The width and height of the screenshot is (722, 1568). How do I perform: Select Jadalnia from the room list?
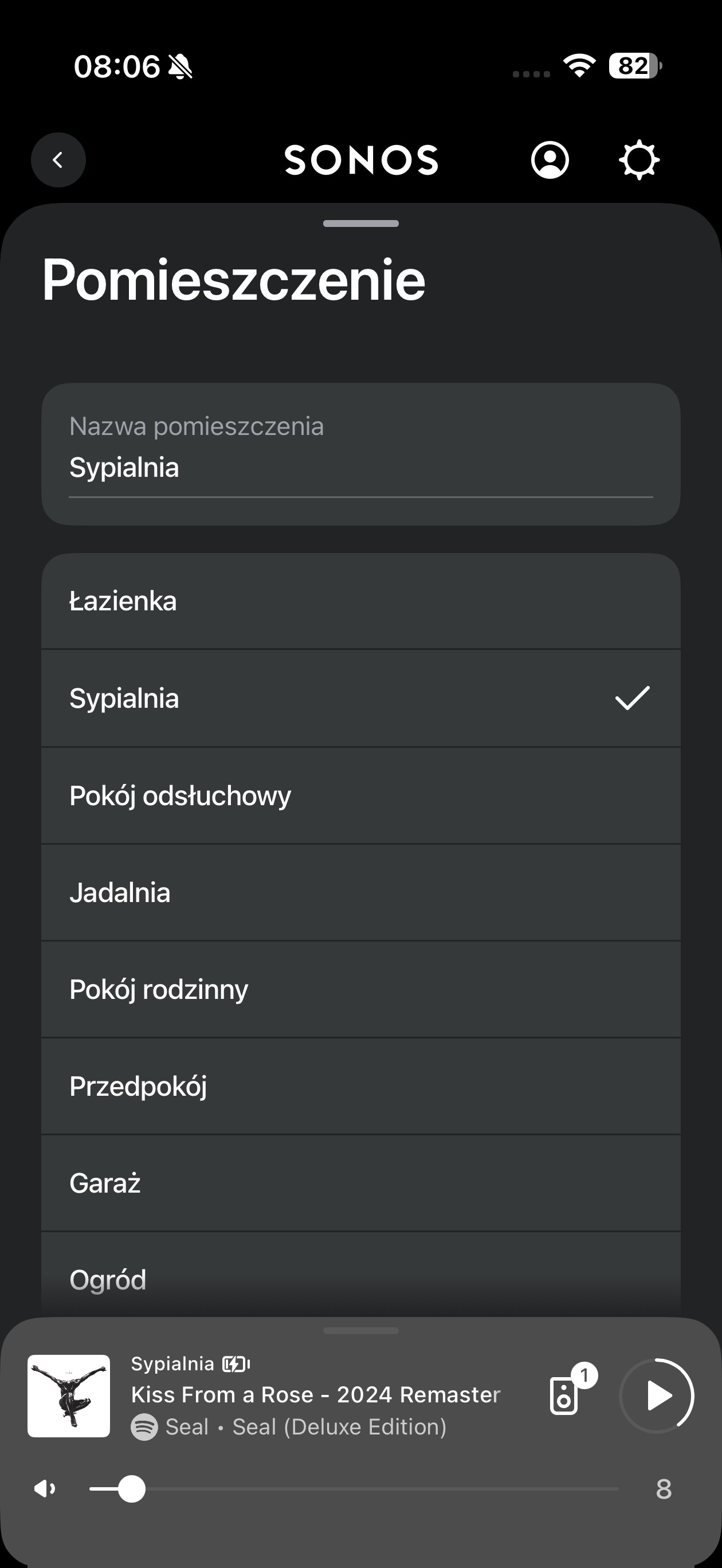tap(360, 892)
